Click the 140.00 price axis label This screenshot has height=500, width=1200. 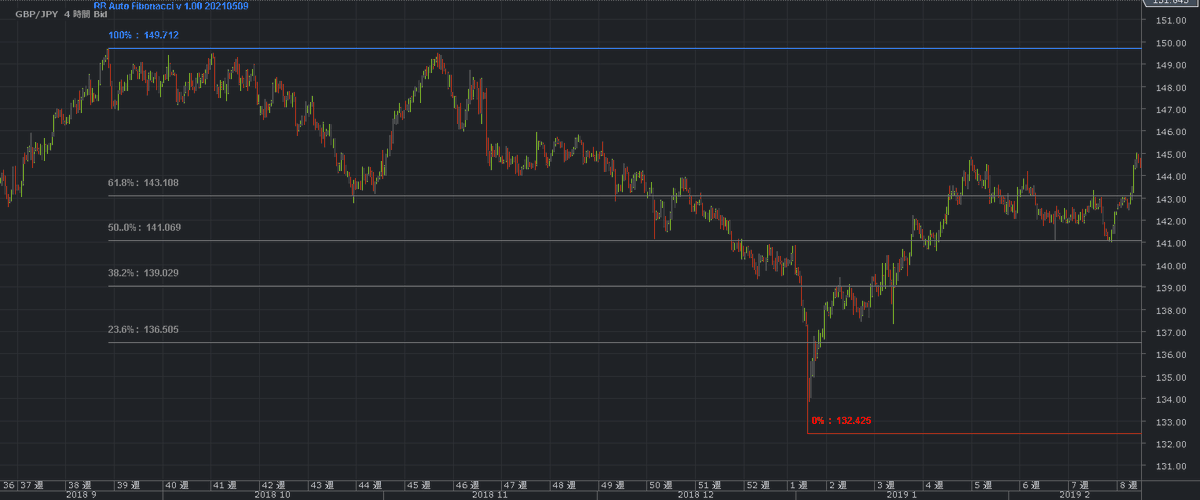(1169, 266)
